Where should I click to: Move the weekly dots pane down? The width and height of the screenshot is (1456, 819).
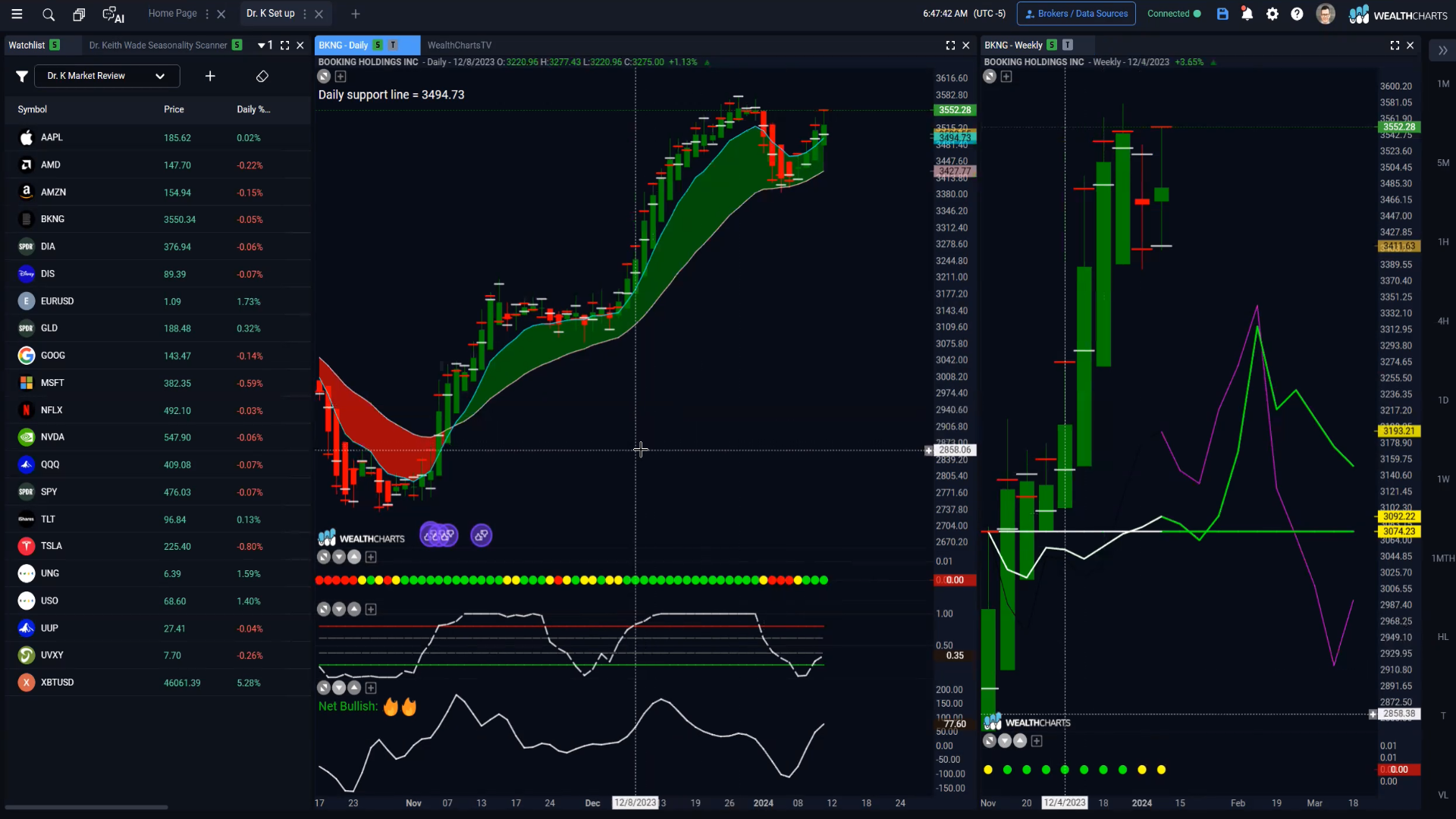click(x=1005, y=741)
